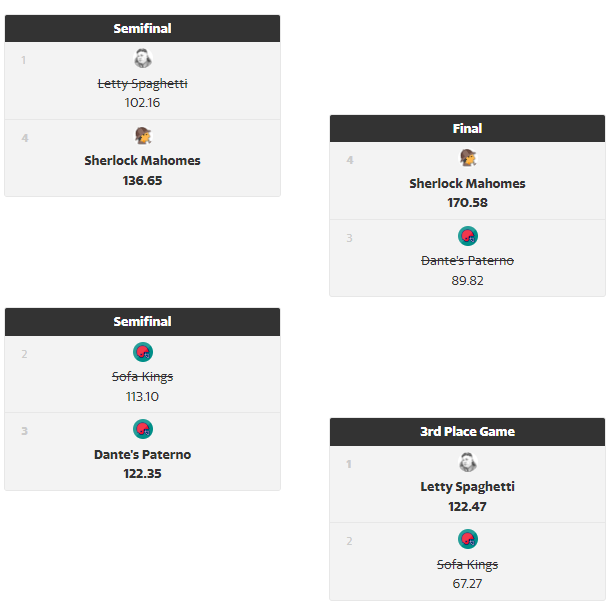Click Letty Spaghetti's avatar in 3rd Place Game
Image resolution: width=611 pixels, height=605 pixels.
click(x=468, y=462)
